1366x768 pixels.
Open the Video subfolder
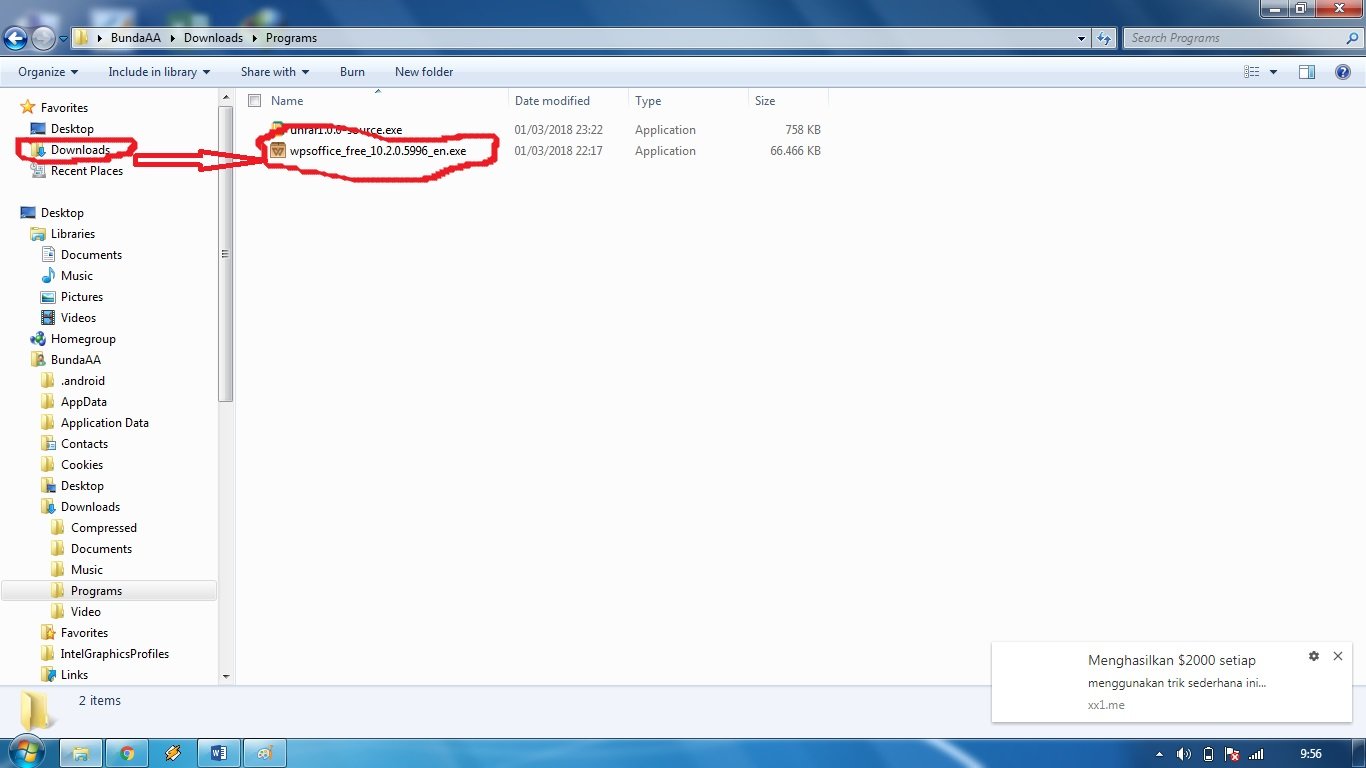pos(86,612)
